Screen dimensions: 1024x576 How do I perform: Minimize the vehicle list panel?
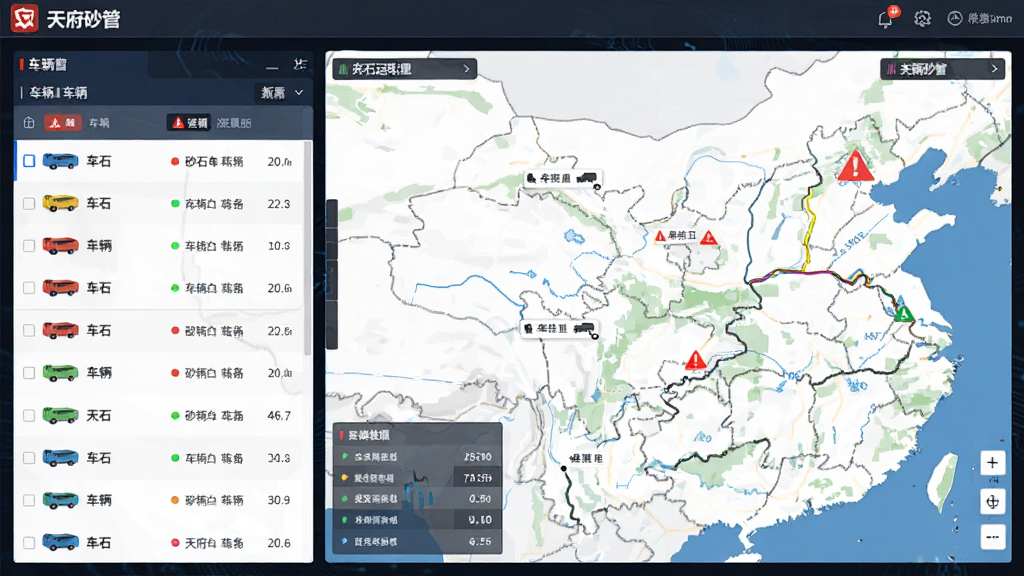272,67
